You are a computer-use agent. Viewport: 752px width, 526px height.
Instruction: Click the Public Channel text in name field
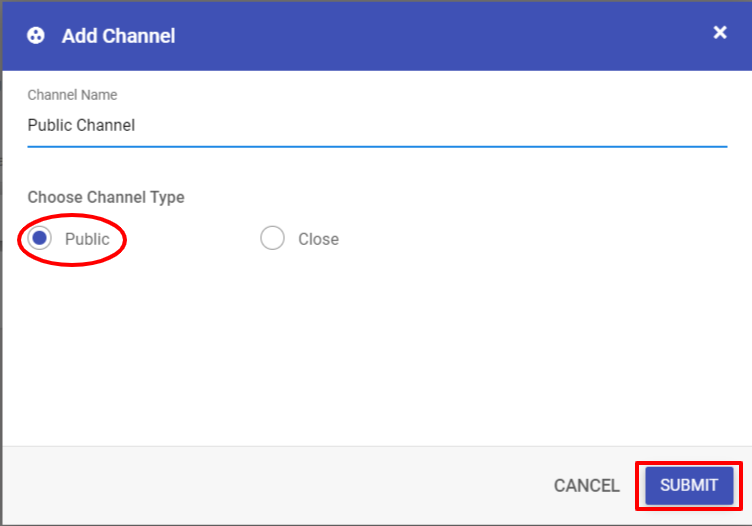[x=81, y=125]
